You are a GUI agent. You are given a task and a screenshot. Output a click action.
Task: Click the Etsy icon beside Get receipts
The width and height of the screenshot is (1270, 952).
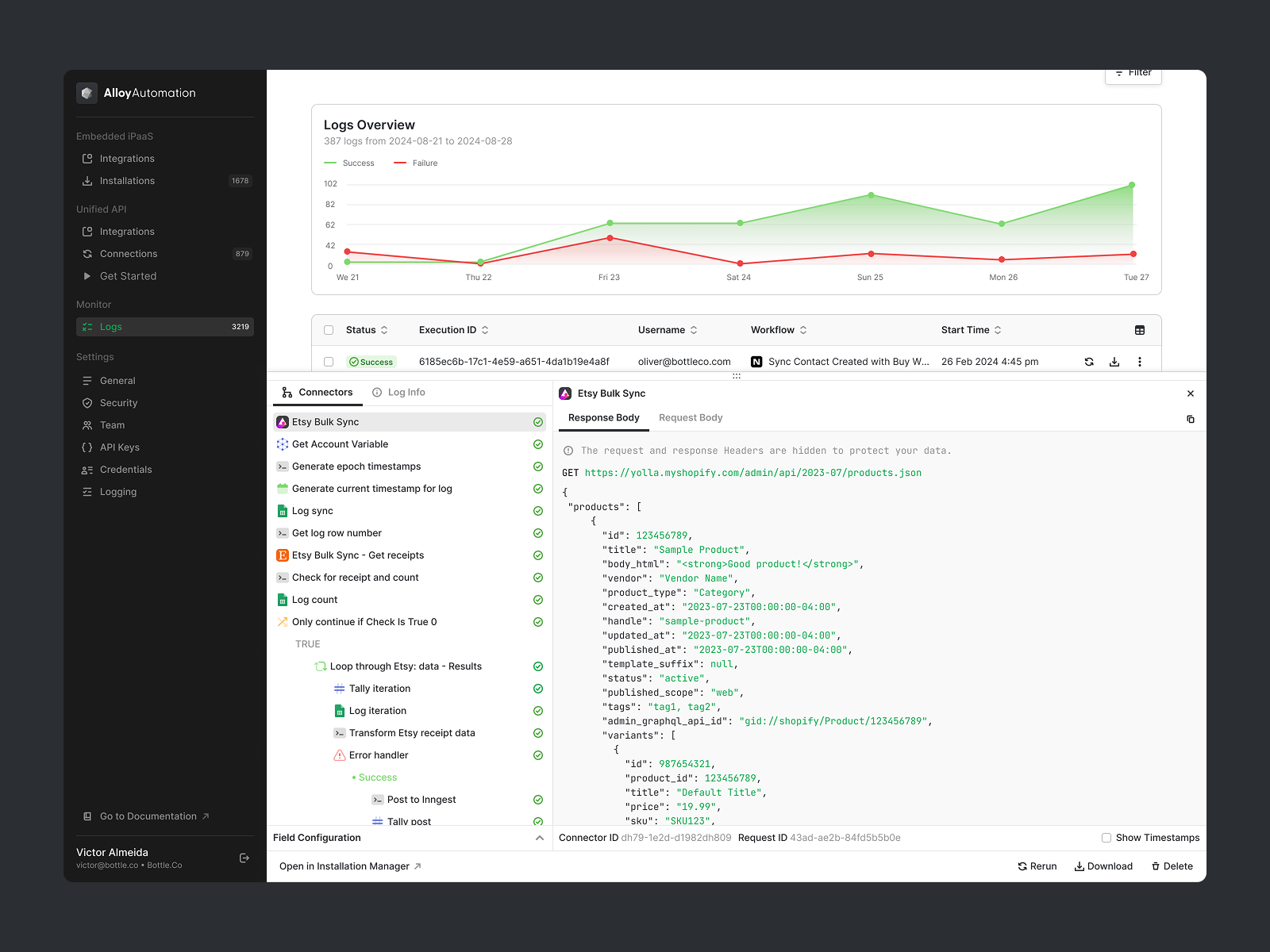(x=283, y=555)
